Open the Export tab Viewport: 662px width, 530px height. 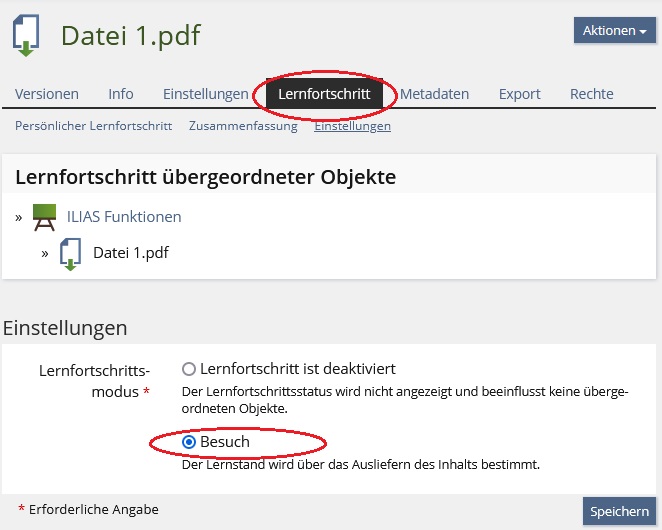[519, 94]
